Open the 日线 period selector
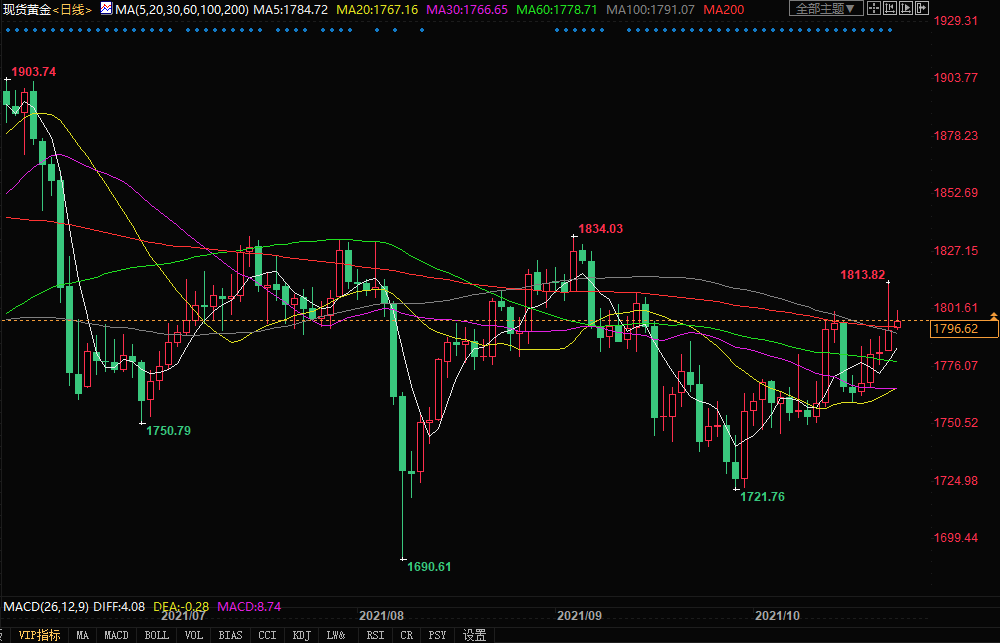 pos(72,9)
